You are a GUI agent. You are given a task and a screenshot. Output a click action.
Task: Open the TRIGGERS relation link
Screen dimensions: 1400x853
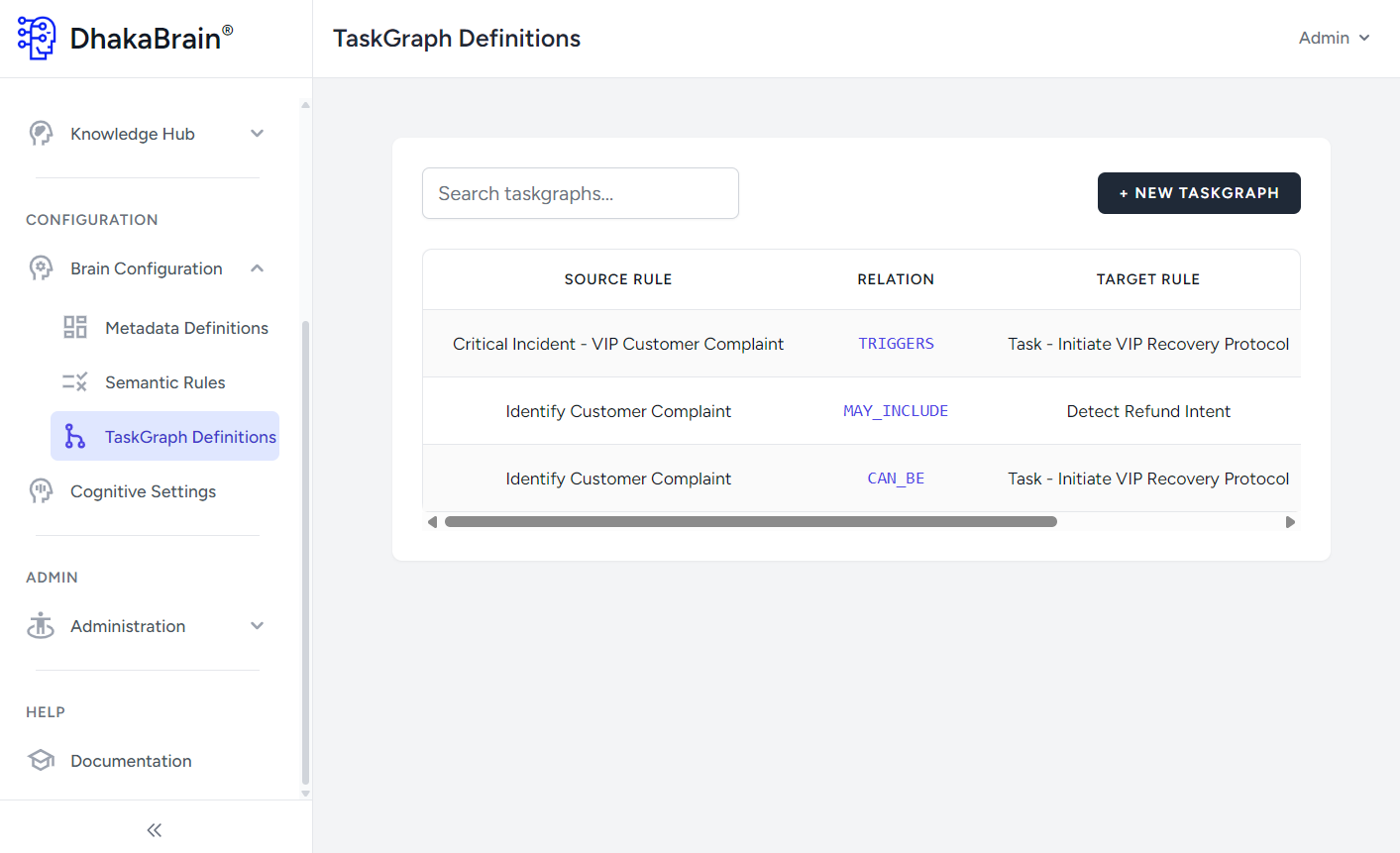point(896,343)
